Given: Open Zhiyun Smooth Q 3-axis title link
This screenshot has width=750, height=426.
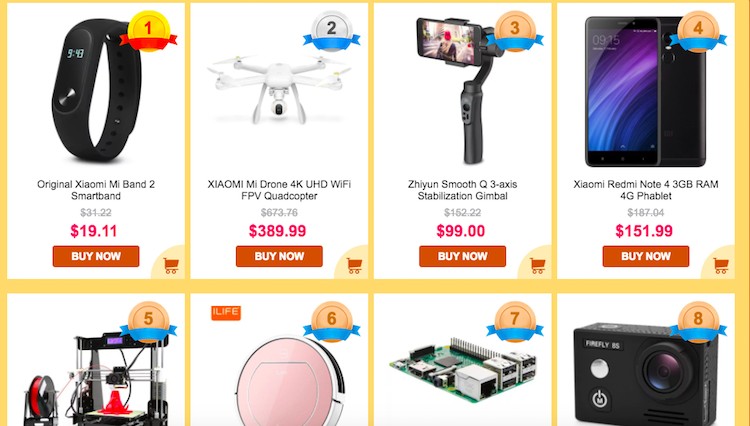Looking at the screenshot, I should pyautogui.click(x=462, y=190).
